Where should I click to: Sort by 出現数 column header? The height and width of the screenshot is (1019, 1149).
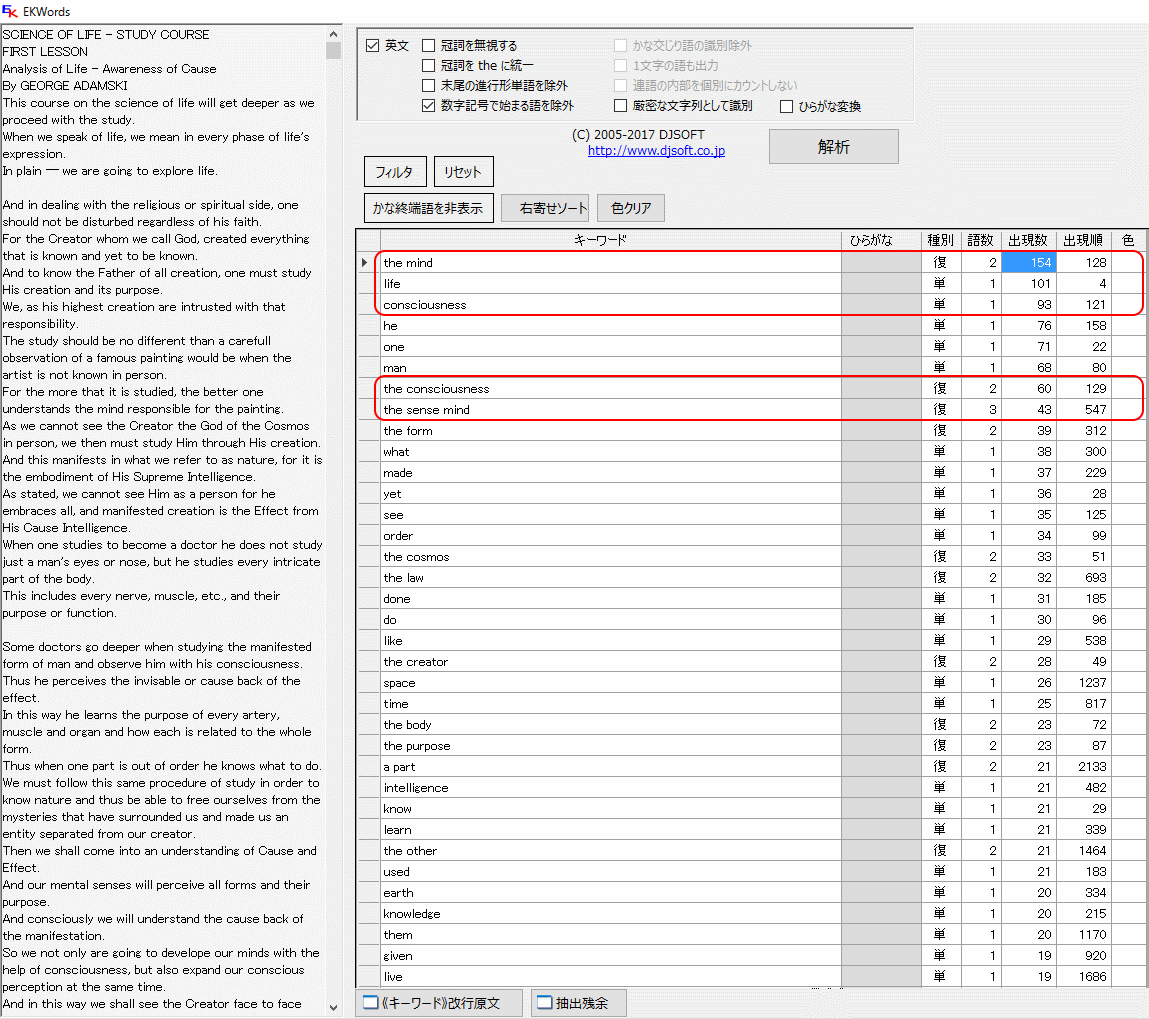click(x=1028, y=240)
